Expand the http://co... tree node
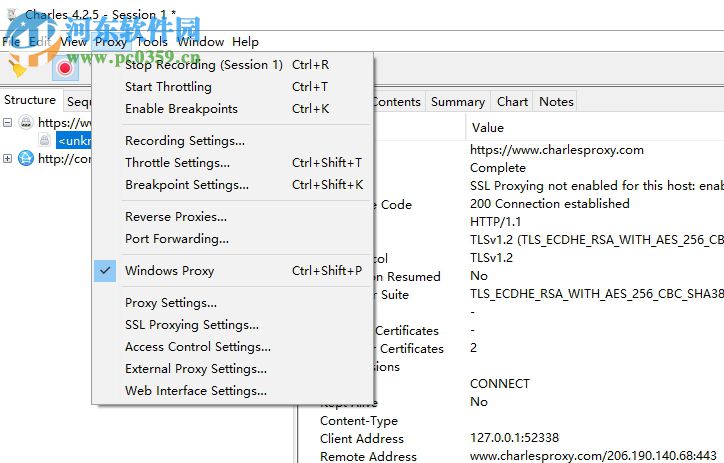 pos(7,159)
